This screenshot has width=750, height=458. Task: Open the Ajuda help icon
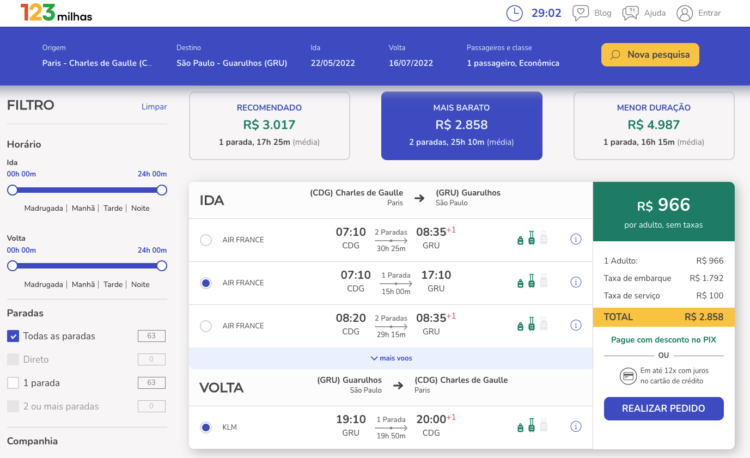pyautogui.click(x=631, y=13)
